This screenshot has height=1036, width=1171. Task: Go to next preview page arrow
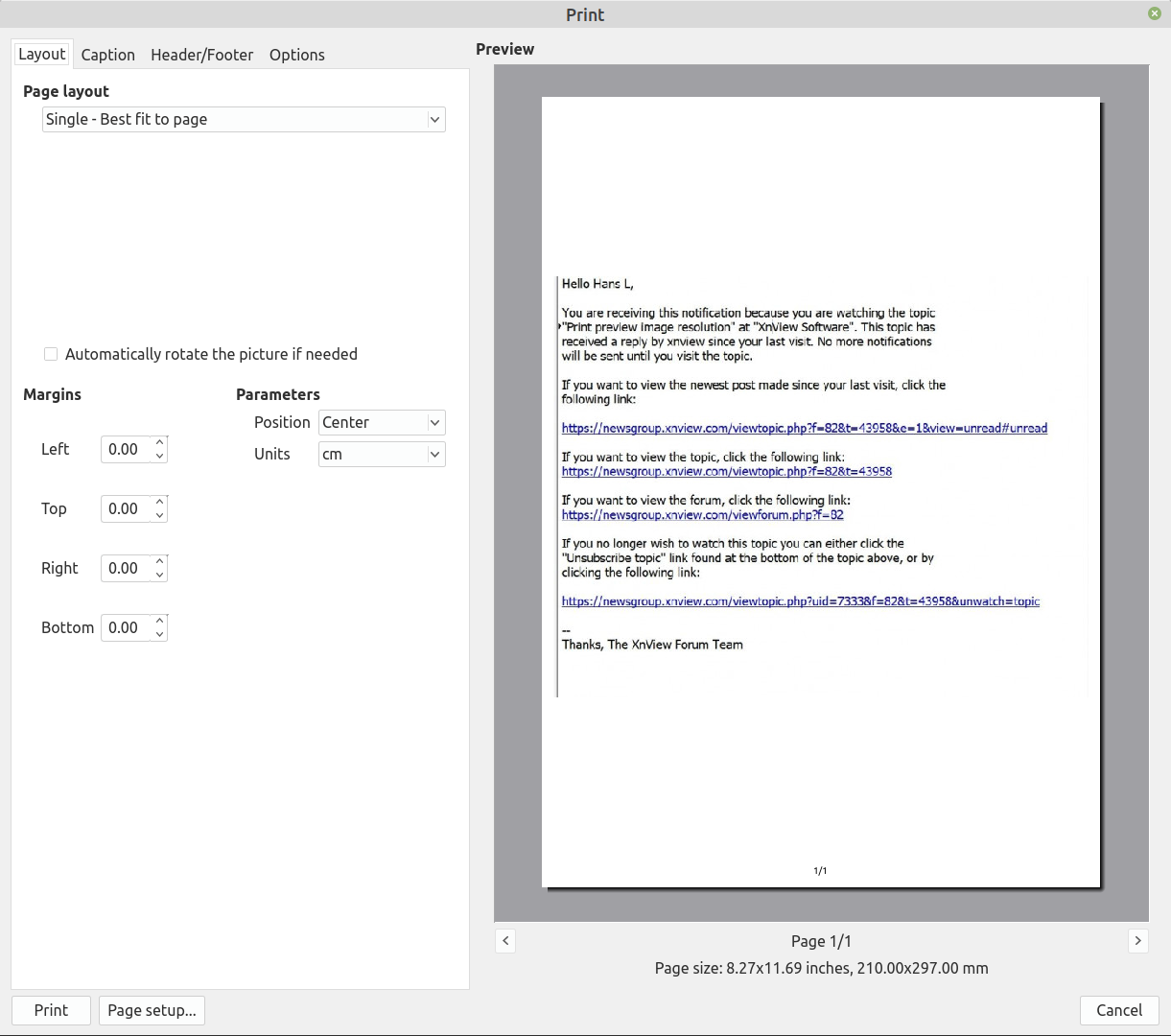pyautogui.click(x=1137, y=941)
